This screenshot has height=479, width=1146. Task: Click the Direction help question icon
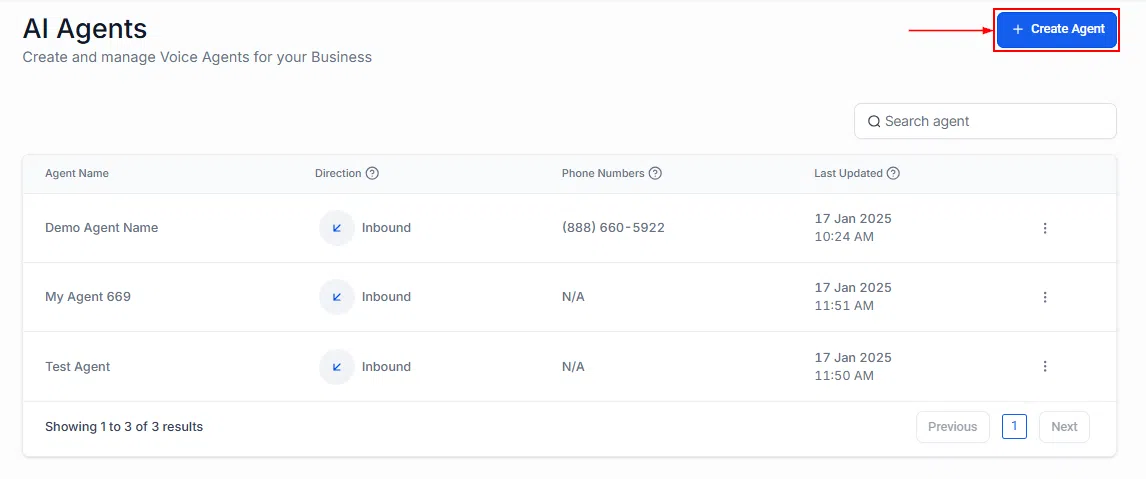pos(372,173)
